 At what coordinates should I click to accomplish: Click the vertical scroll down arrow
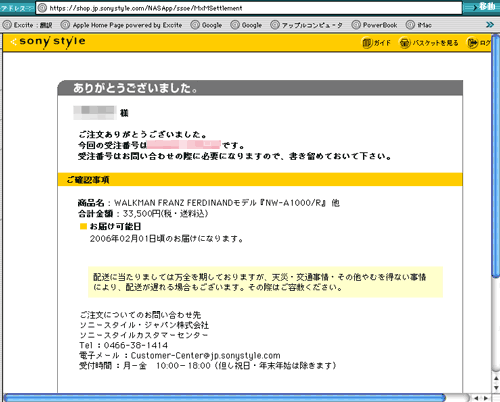pyautogui.click(x=496, y=388)
